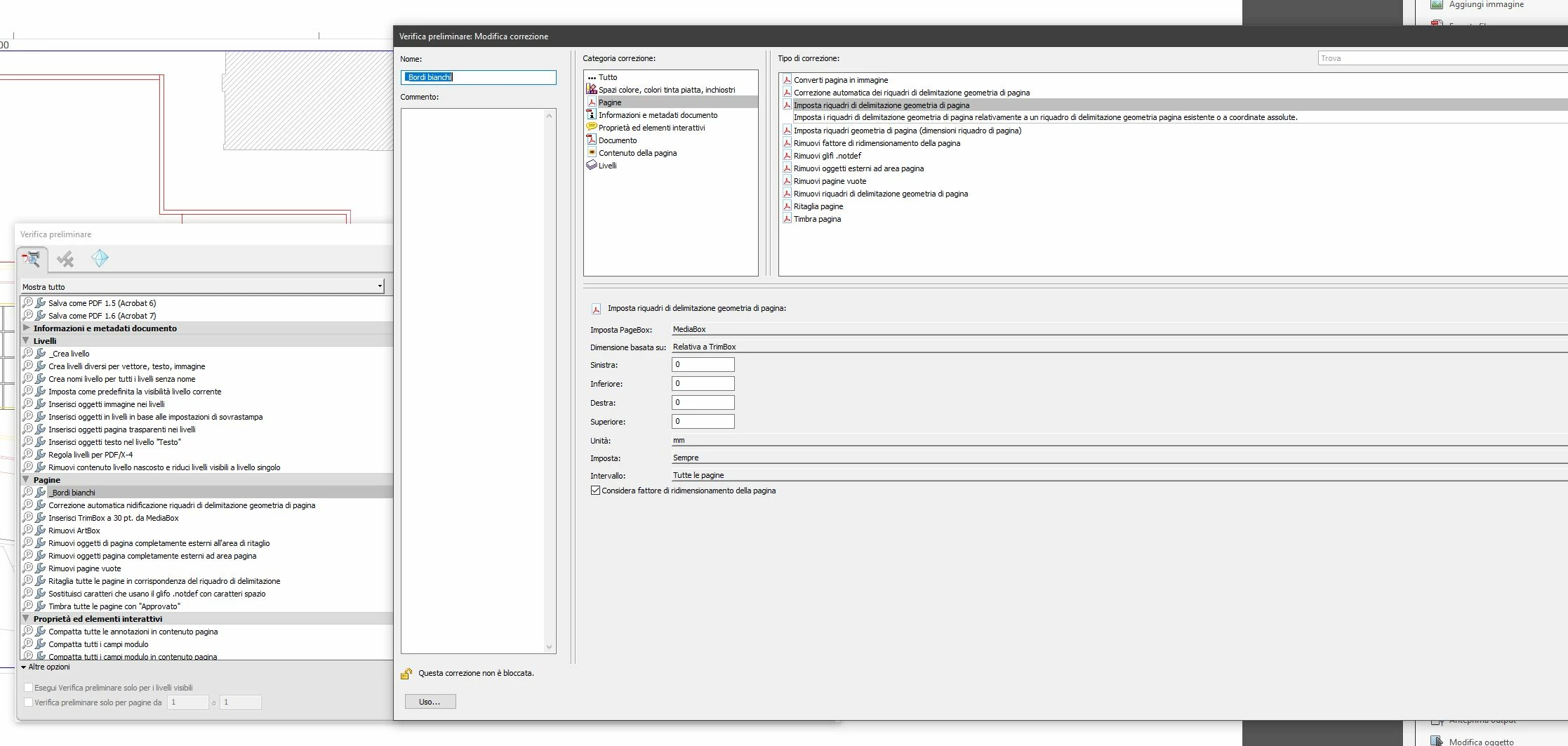Viewport: 1568px width, 746px height.
Task: Click the Commento scrollbar up arrow
Action: (x=550, y=115)
